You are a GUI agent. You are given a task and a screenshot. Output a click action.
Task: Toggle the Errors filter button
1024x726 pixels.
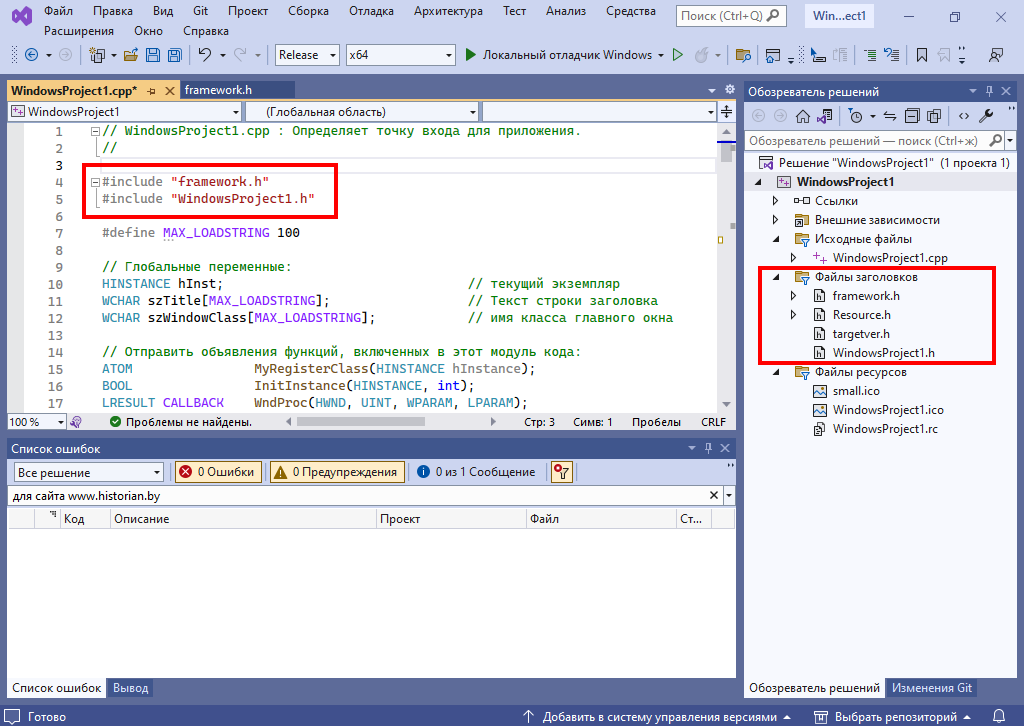[217, 472]
